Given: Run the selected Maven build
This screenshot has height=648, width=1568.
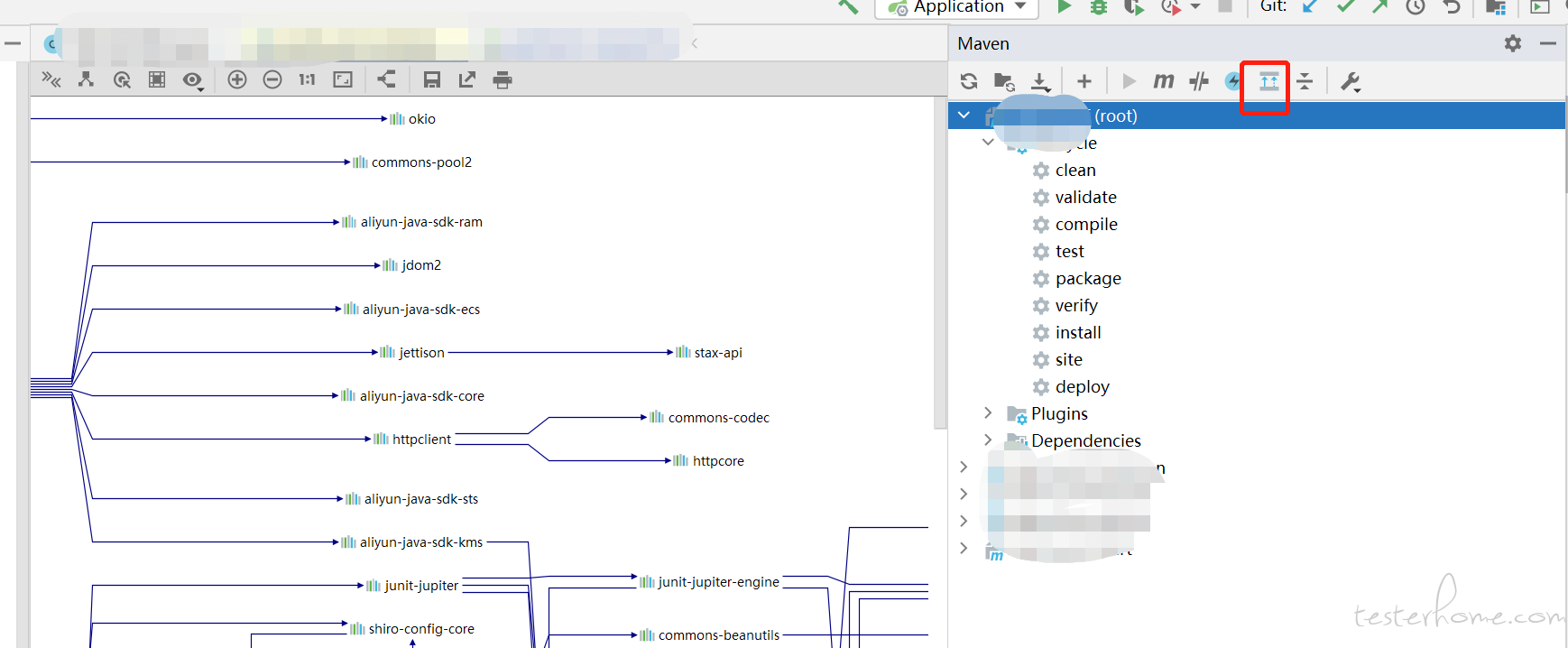Looking at the screenshot, I should [x=1129, y=81].
